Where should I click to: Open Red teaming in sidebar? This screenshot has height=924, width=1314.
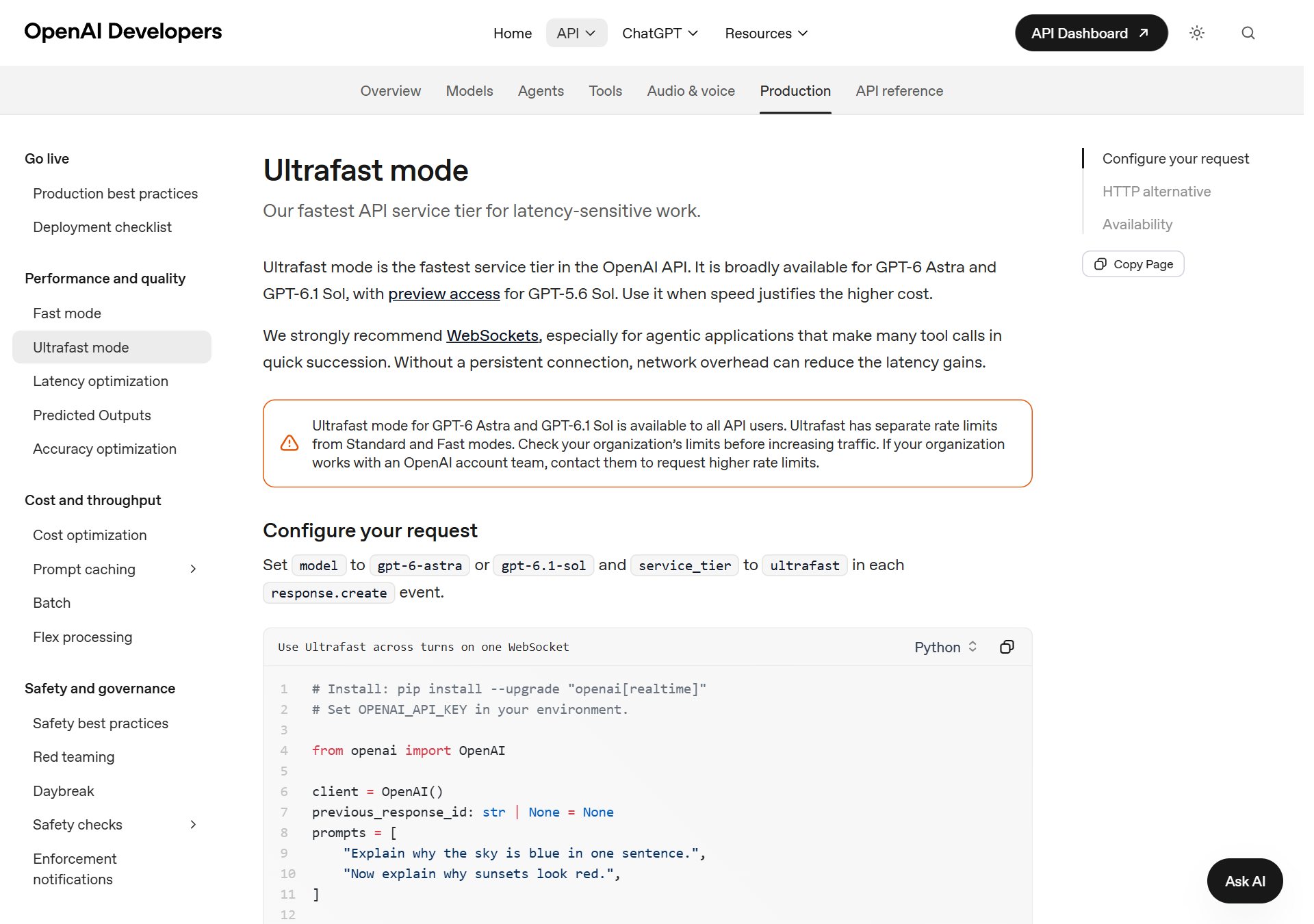click(74, 757)
